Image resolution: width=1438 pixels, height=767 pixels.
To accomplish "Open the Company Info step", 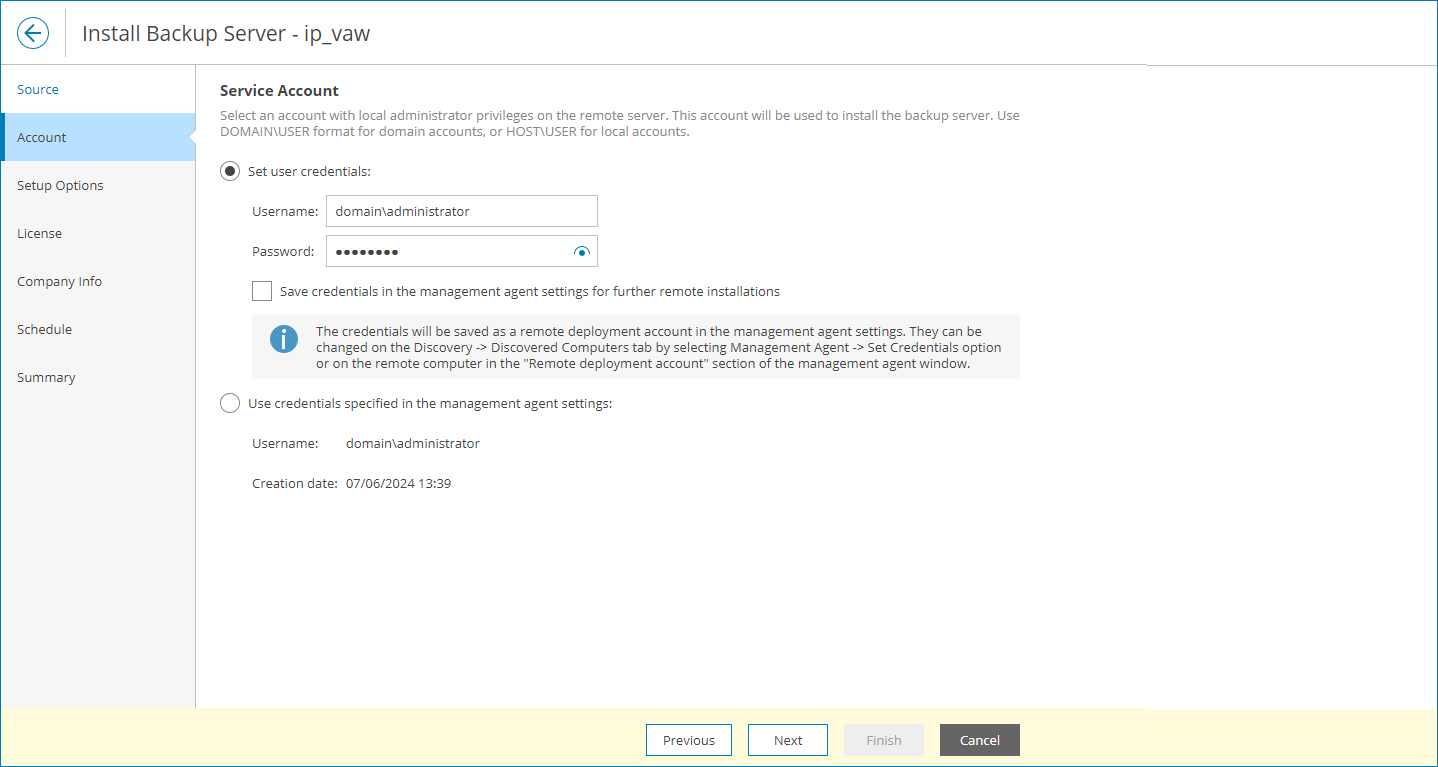I will coord(59,281).
